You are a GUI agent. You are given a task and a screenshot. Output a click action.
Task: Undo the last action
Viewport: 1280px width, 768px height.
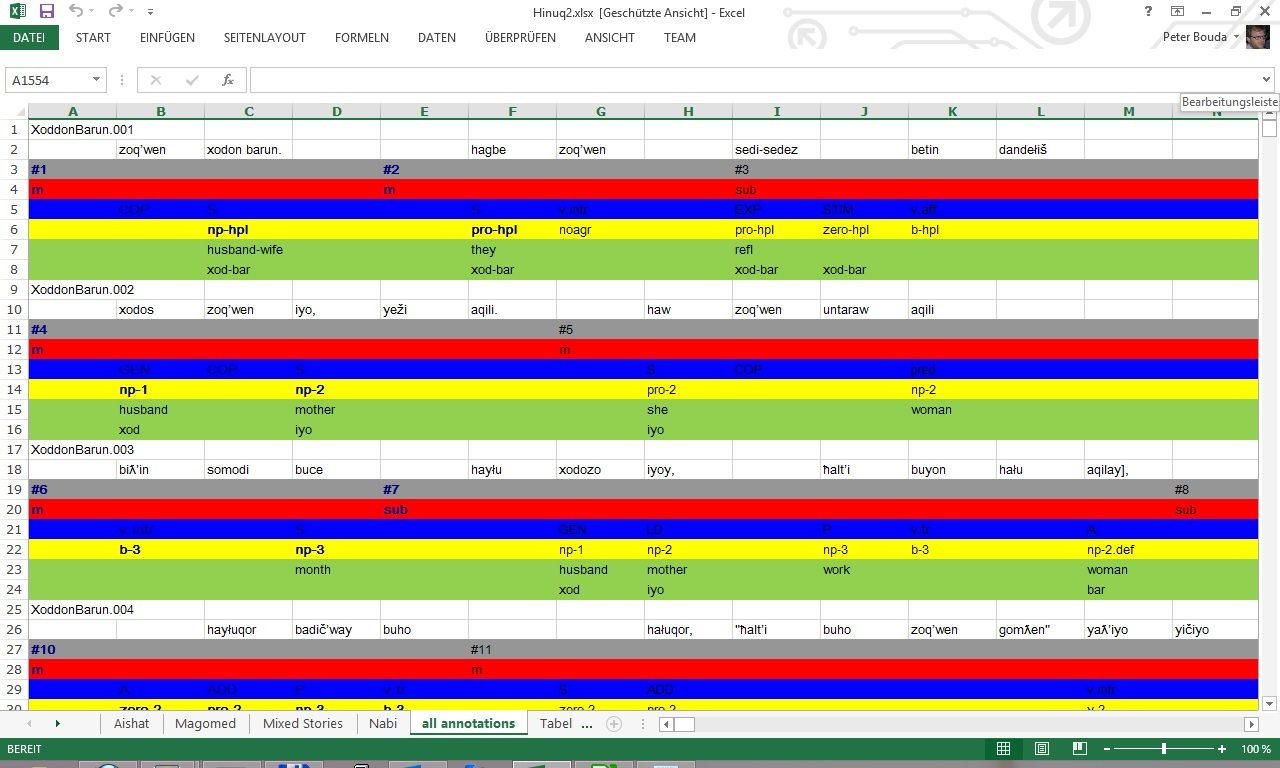pos(76,12)
